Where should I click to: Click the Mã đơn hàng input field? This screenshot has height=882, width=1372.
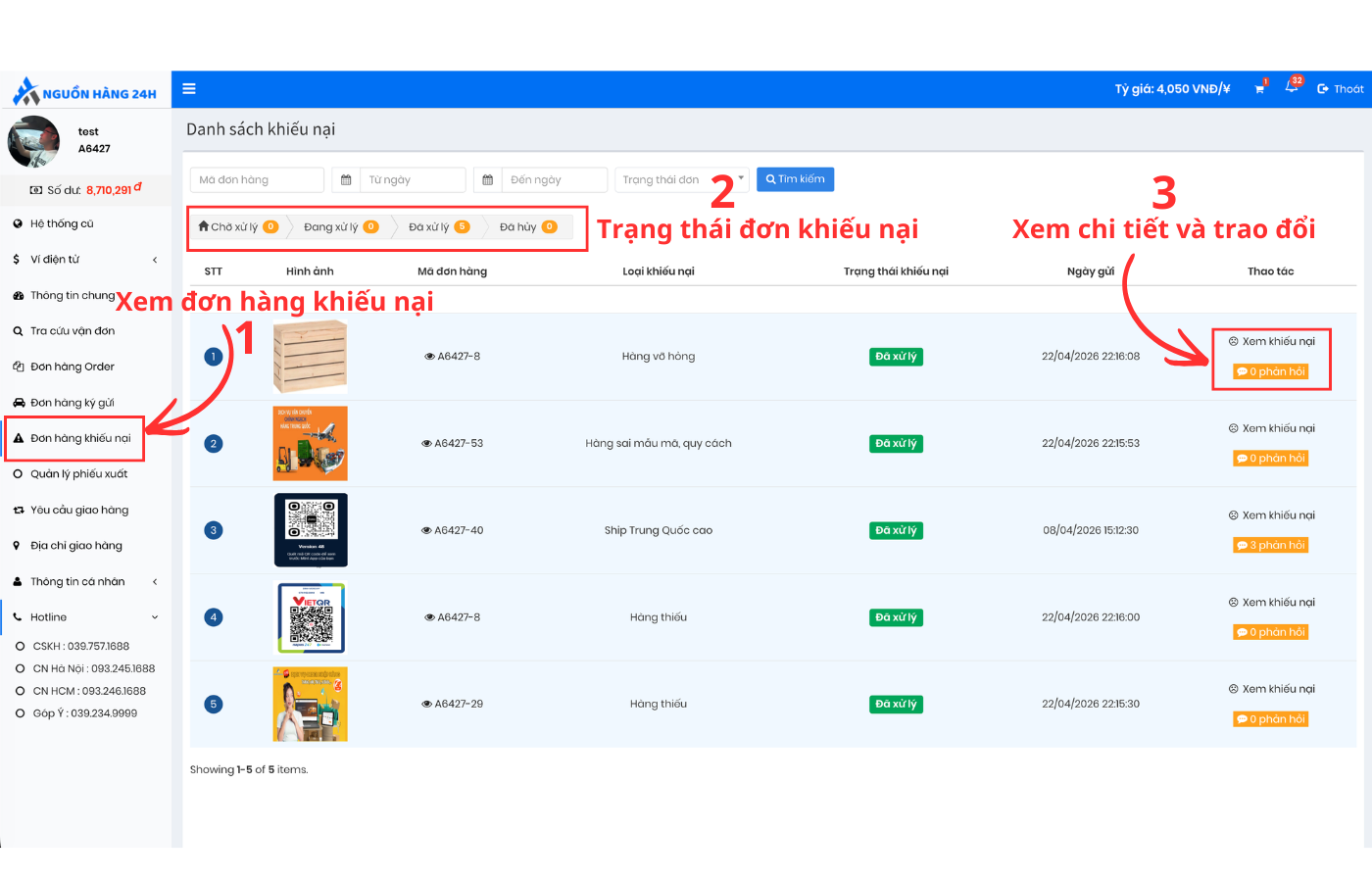pos(257,180)
